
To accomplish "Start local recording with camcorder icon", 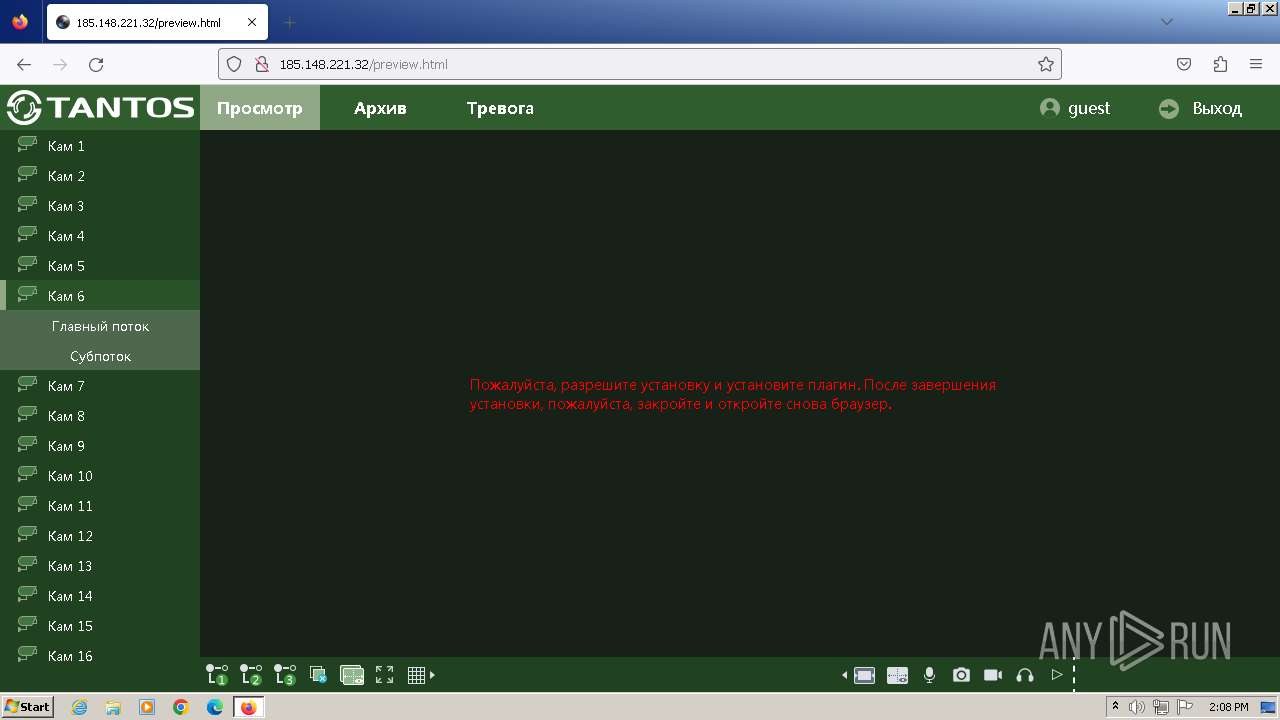I will point(993,675).
